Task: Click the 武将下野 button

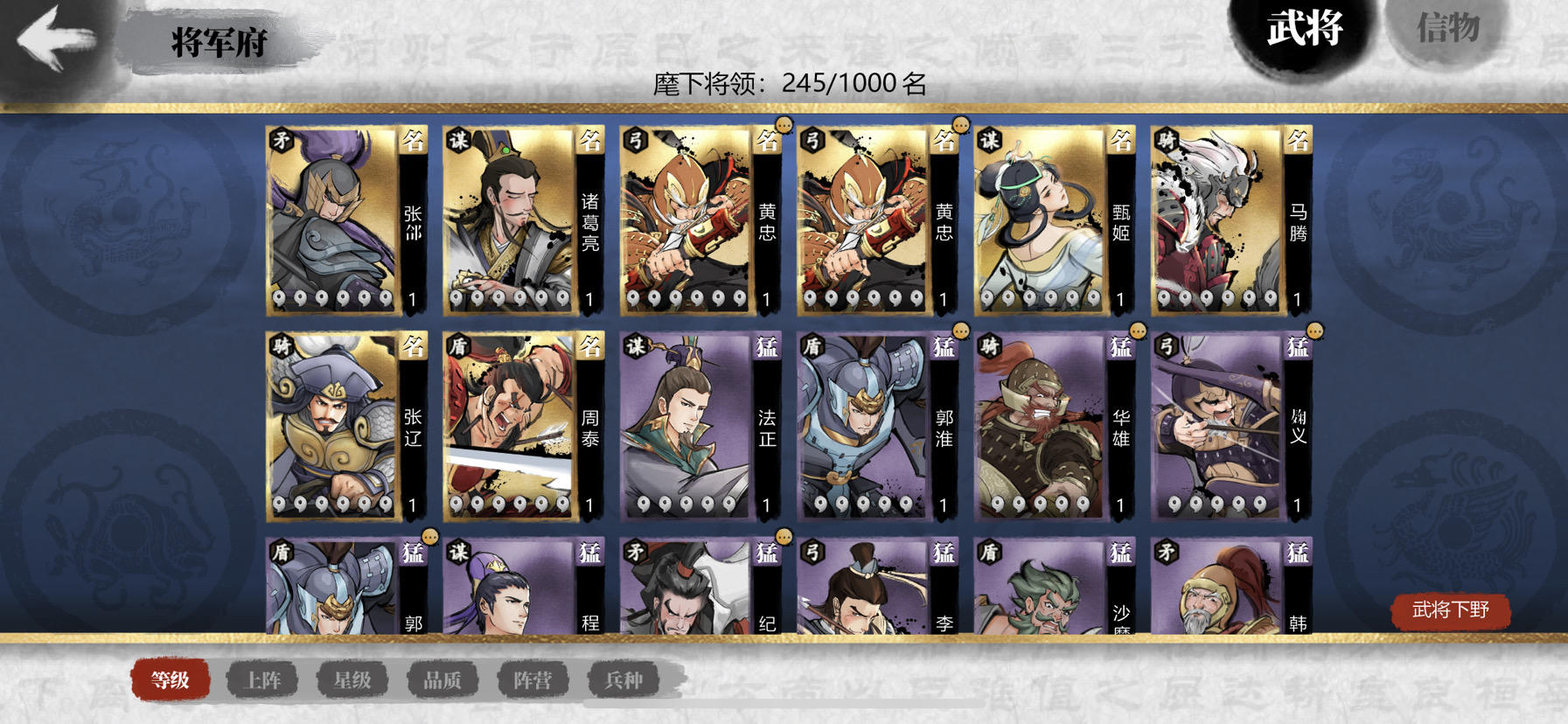Action: click(1450, 609)
